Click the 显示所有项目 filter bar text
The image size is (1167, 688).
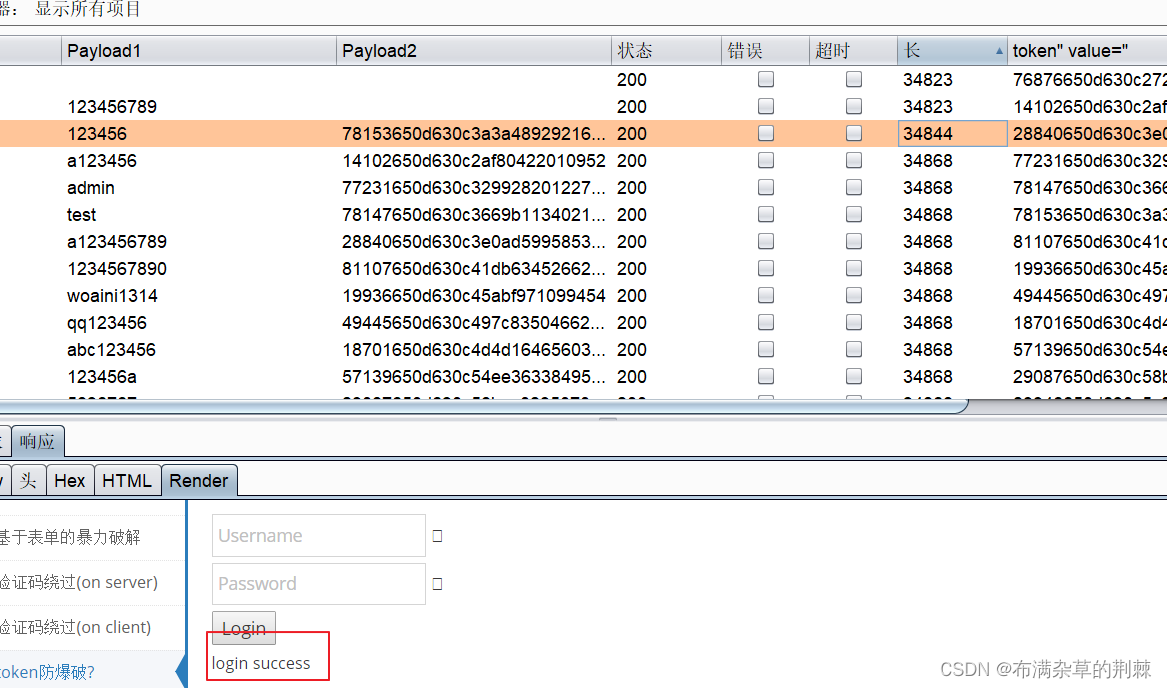[x=88, y=9]
